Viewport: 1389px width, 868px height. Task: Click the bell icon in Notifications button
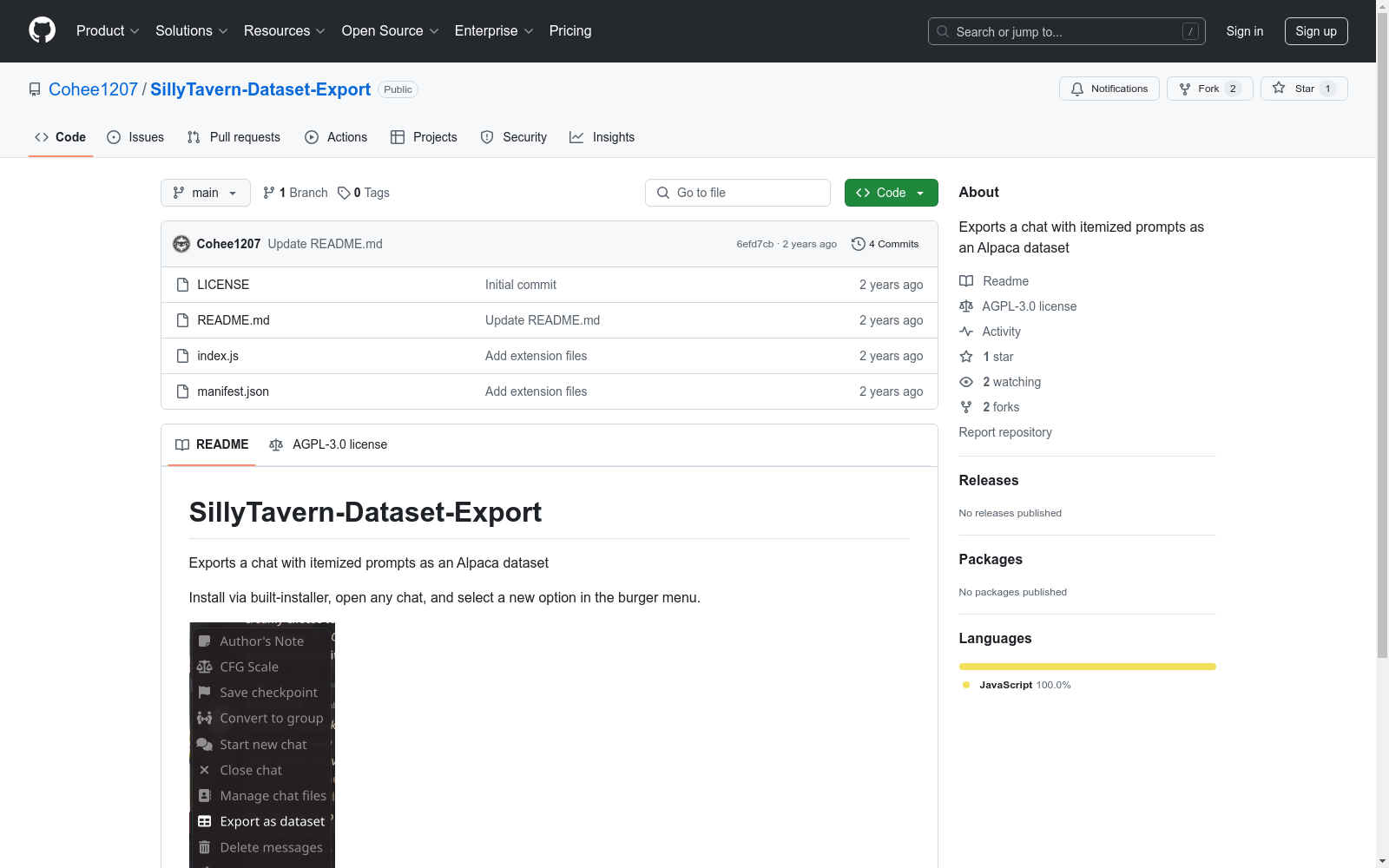(1077, 89)
